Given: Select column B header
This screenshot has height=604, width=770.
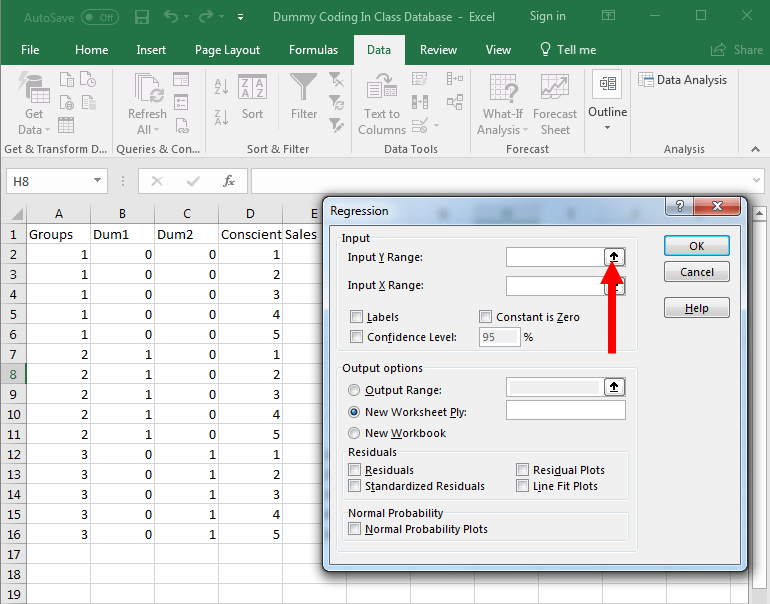Looking at the screenshot, I should pyautogui.click(x=122, y=214).
